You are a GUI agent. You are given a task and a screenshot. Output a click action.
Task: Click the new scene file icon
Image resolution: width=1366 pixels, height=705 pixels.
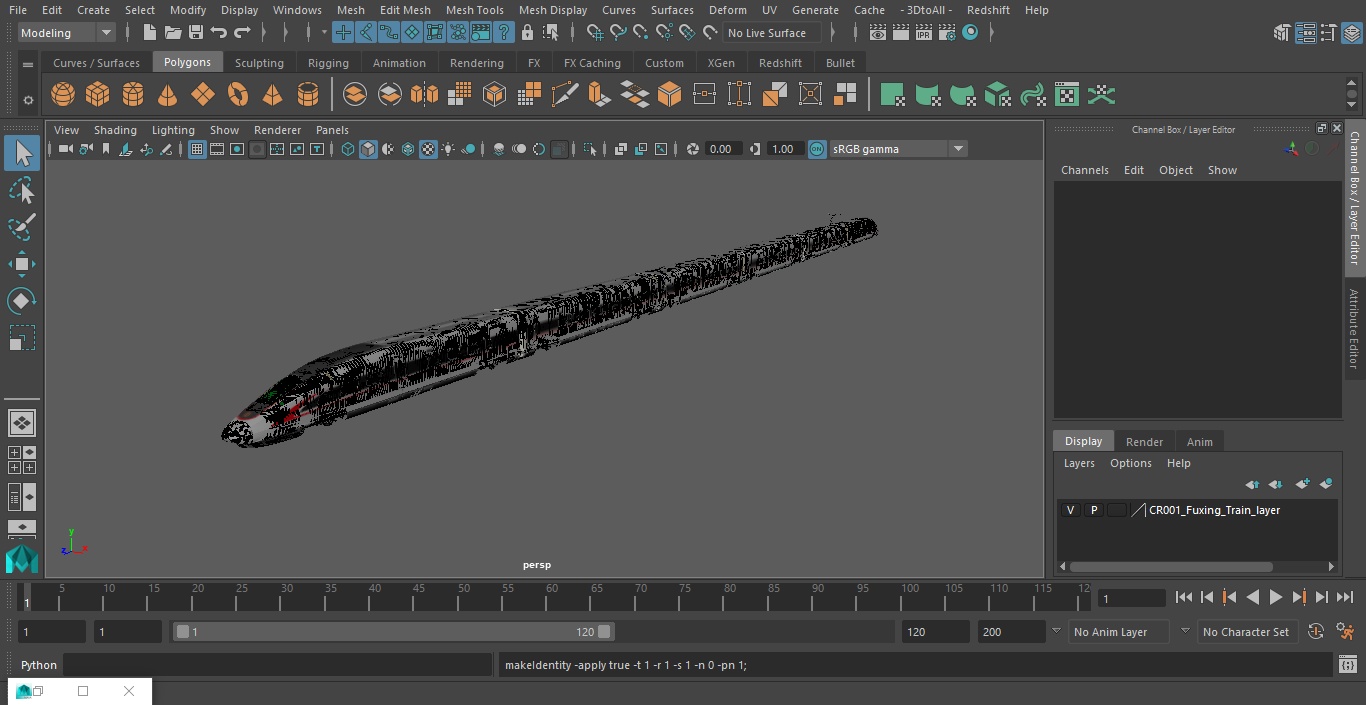click(149, 33)
